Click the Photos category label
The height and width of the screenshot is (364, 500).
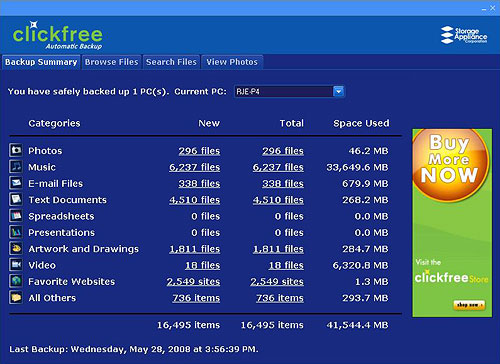pyautogui.click(x=45, y=151)
